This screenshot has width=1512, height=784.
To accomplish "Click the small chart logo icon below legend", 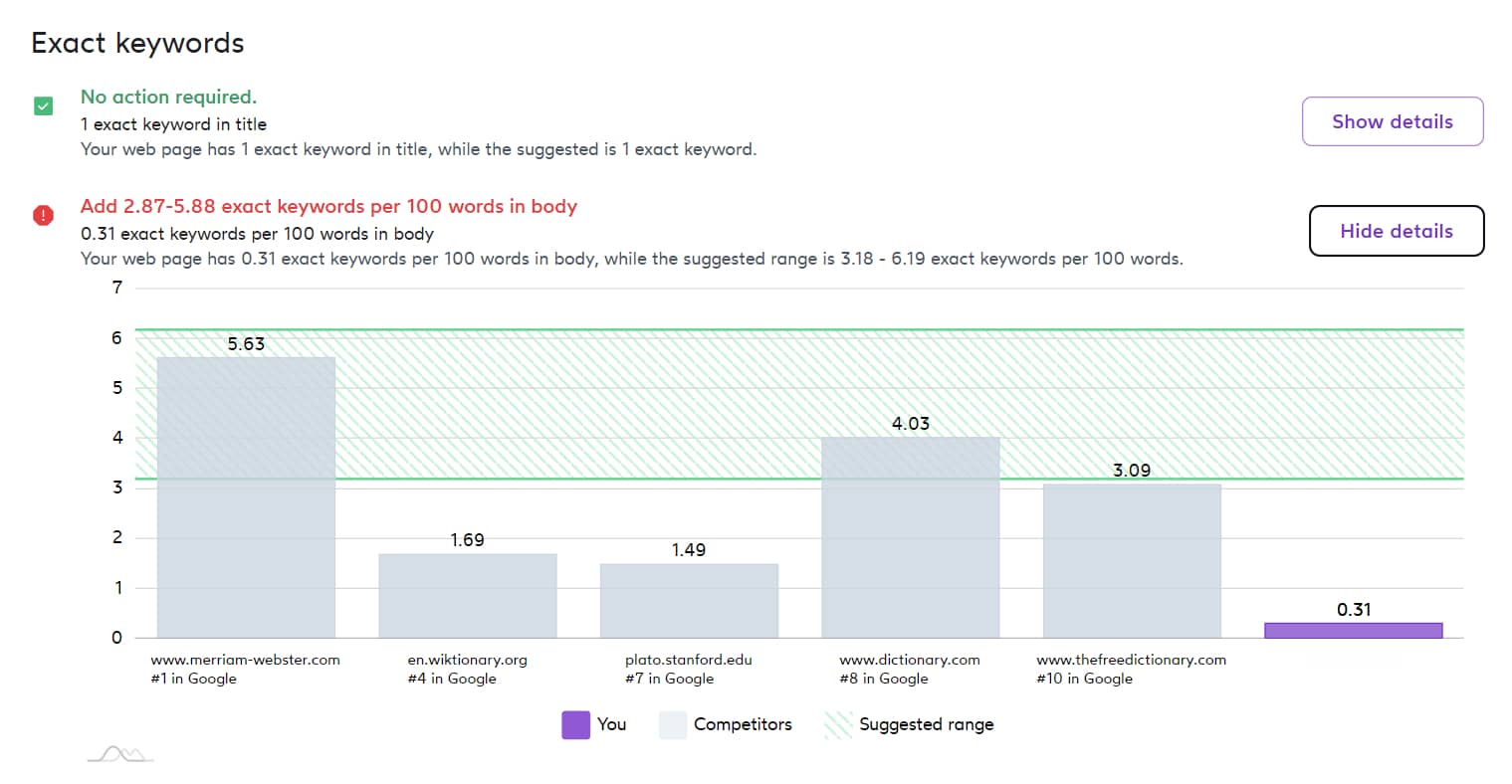I will 120,754.
